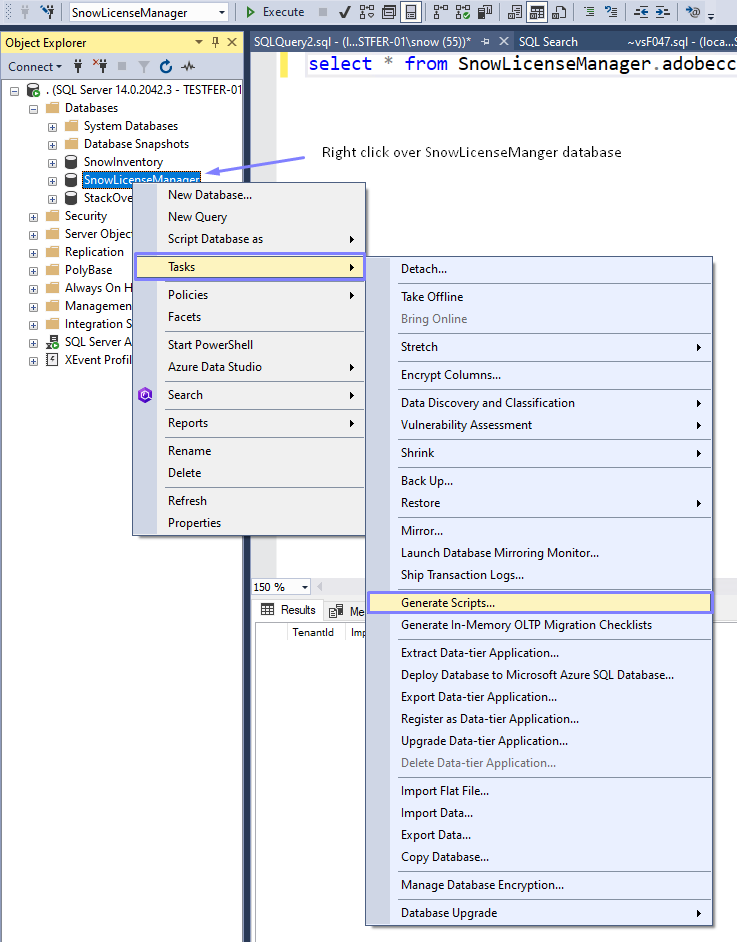The width and height of the screenshot is (737, 942).
Task: Open Object Explorer window position dropdown arrow
Action: tap(199, 42)
